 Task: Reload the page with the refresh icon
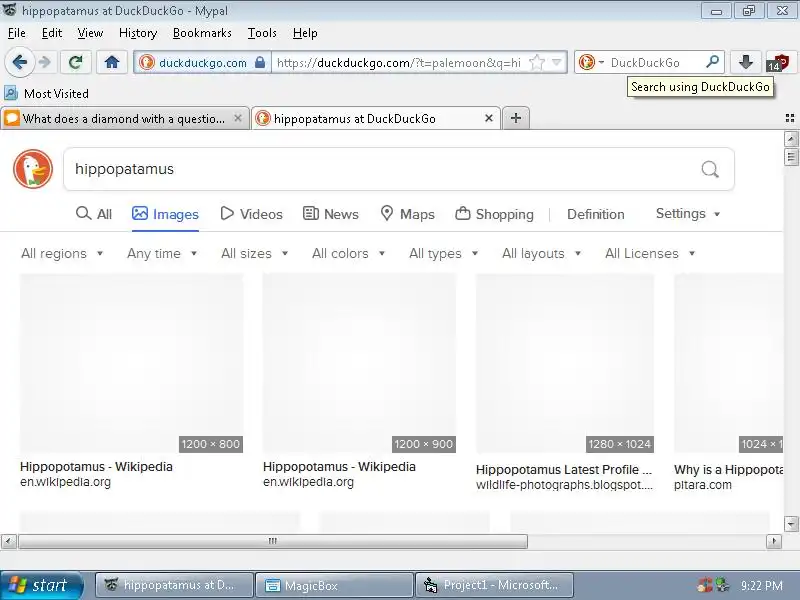76,62
